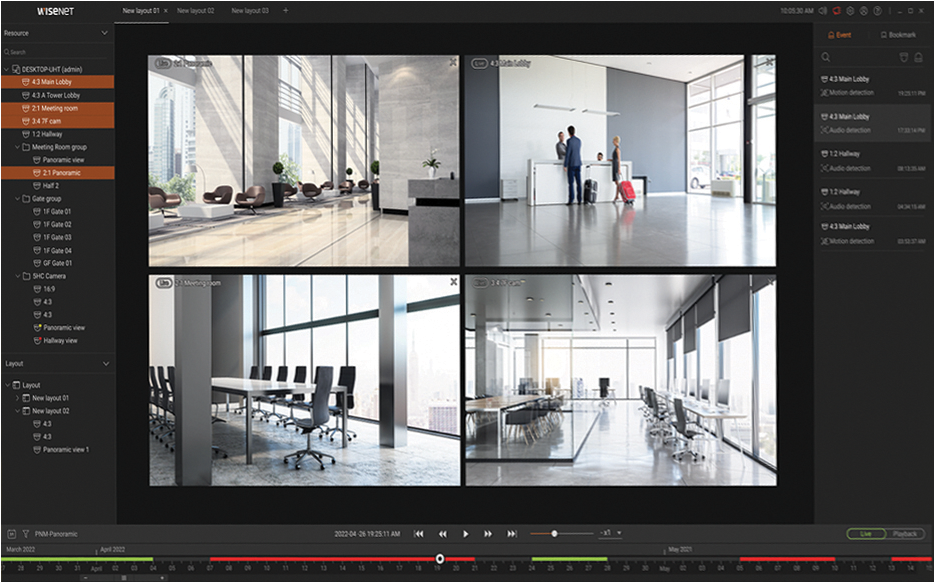Click the search icon in the Event panel

(826, 57)
